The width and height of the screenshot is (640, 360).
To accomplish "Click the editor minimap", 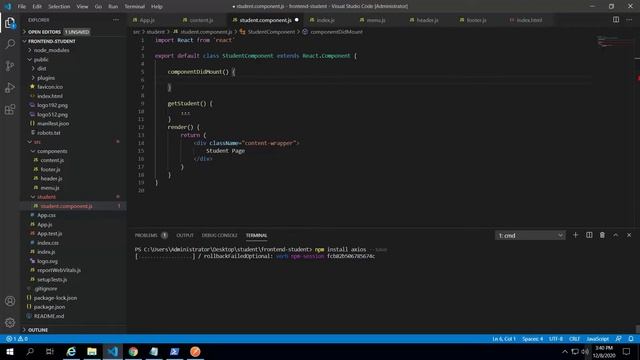I will pos(615,41).
